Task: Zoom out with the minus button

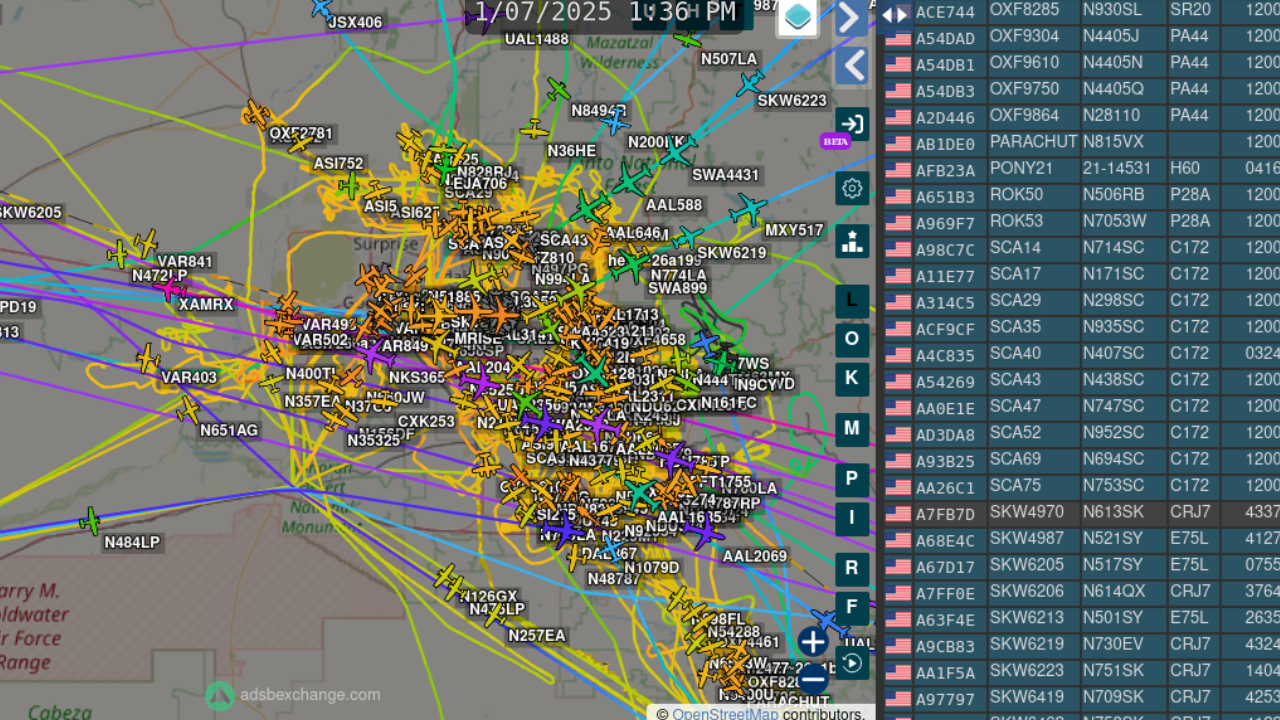Action: (813, 680)
